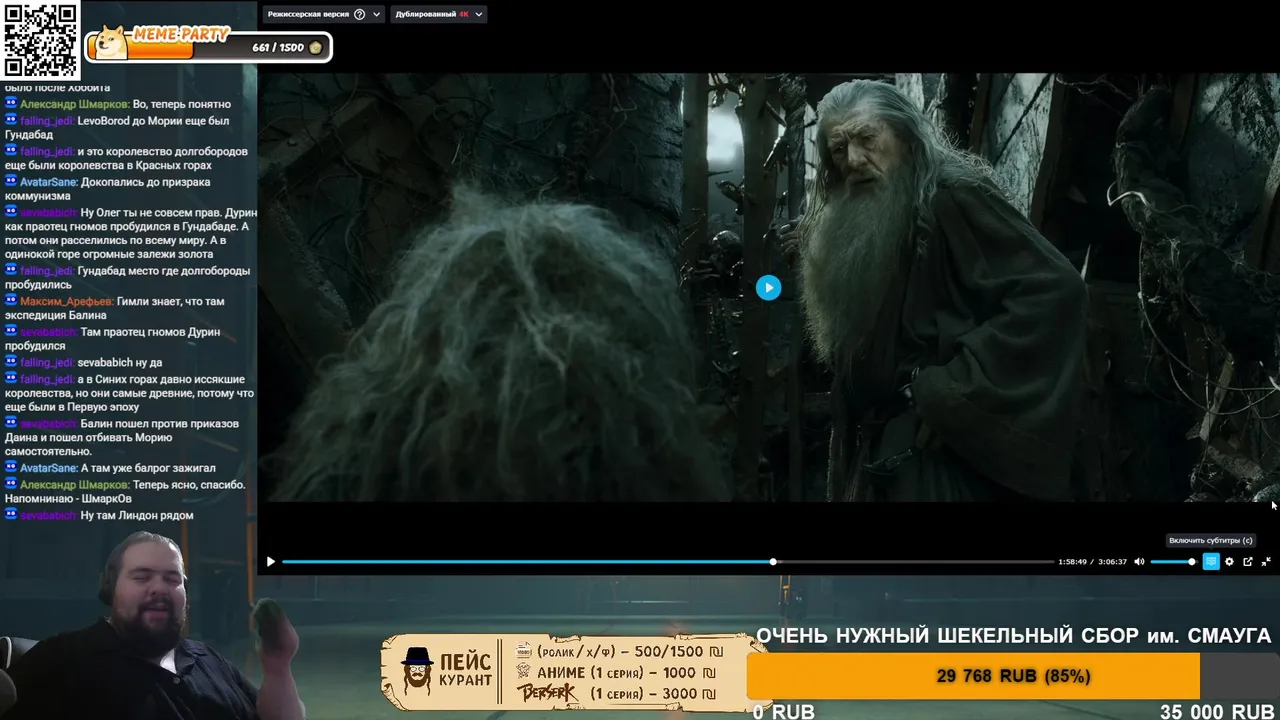This screenshot has width=1280, height=720.
Task: Click the hat-and-beard mascot icon
Action: 417,670
